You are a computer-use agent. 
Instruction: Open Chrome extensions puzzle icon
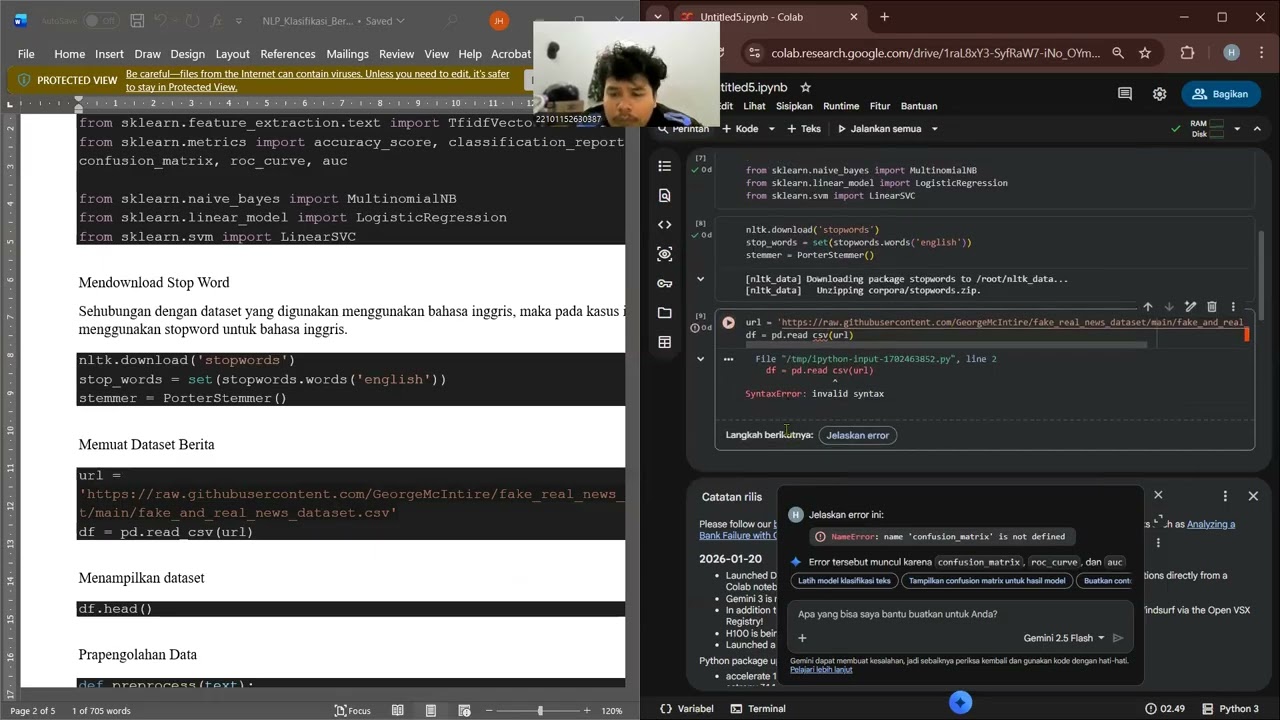tap(1187, 53)
